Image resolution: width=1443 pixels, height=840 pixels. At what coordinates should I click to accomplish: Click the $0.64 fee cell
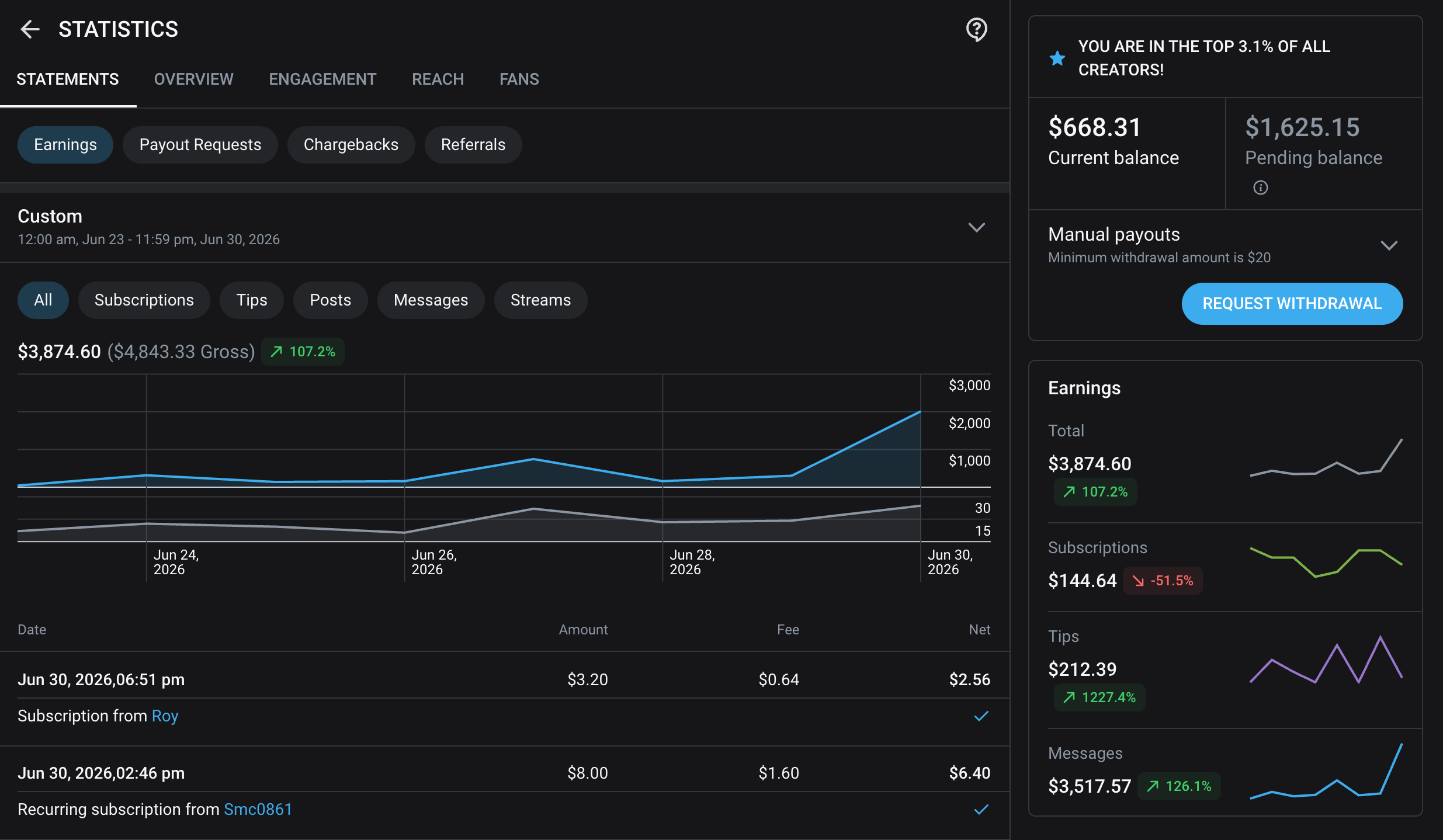pyautogui.click(x=779, y=679)
